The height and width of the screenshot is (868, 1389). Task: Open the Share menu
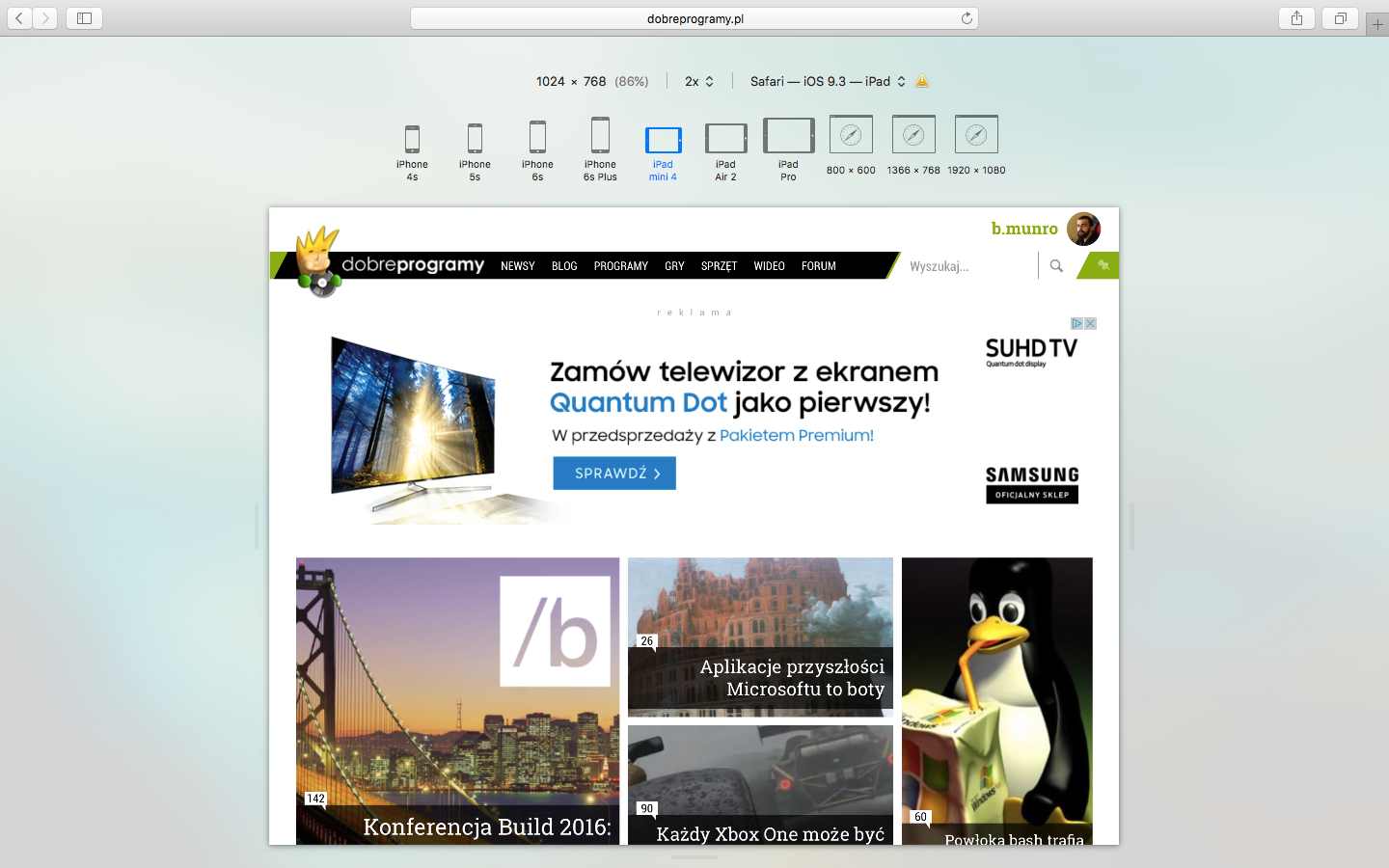(x=1296, y=18)
